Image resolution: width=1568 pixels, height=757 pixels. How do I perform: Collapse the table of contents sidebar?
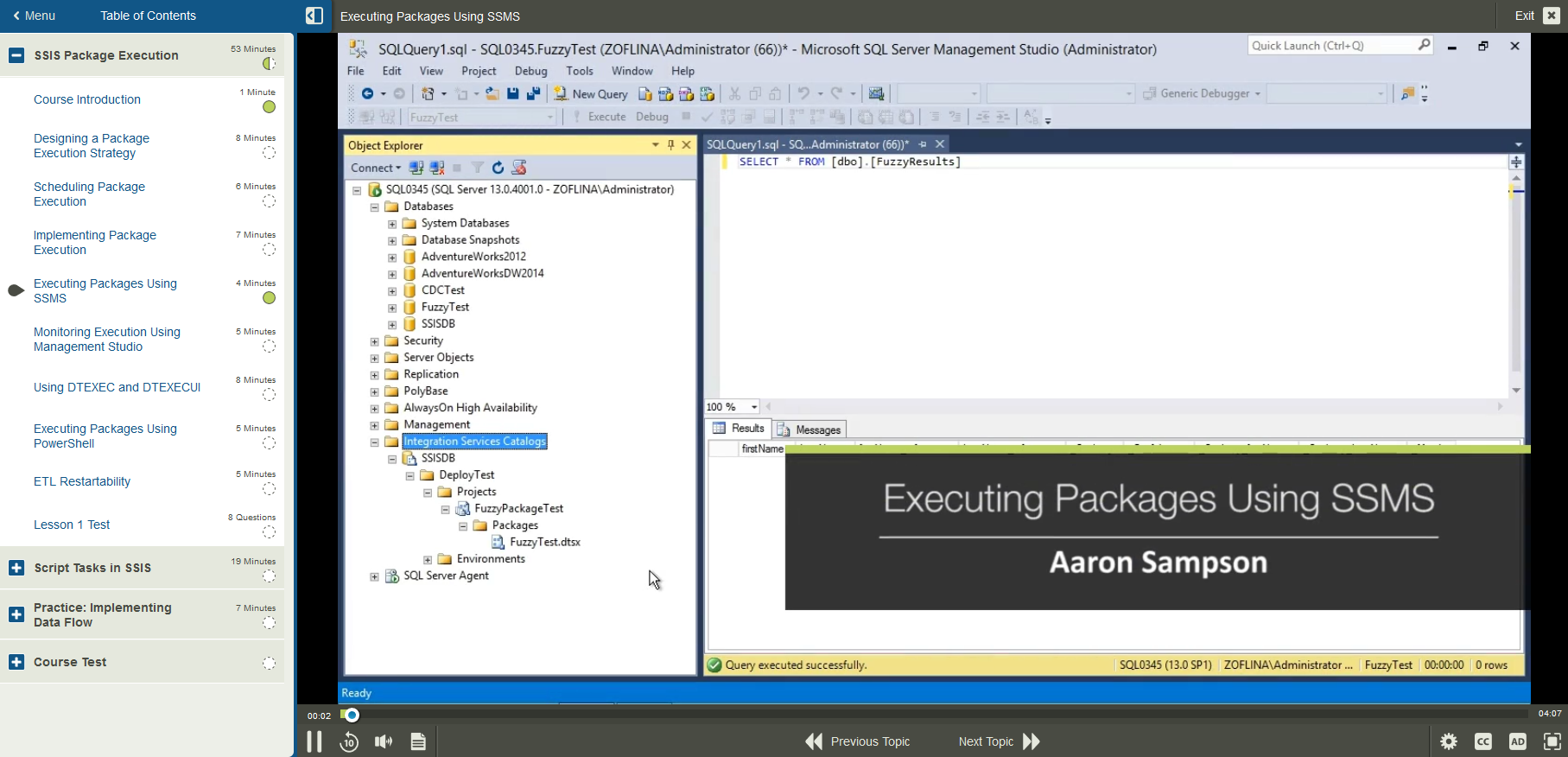coord(314,16)
